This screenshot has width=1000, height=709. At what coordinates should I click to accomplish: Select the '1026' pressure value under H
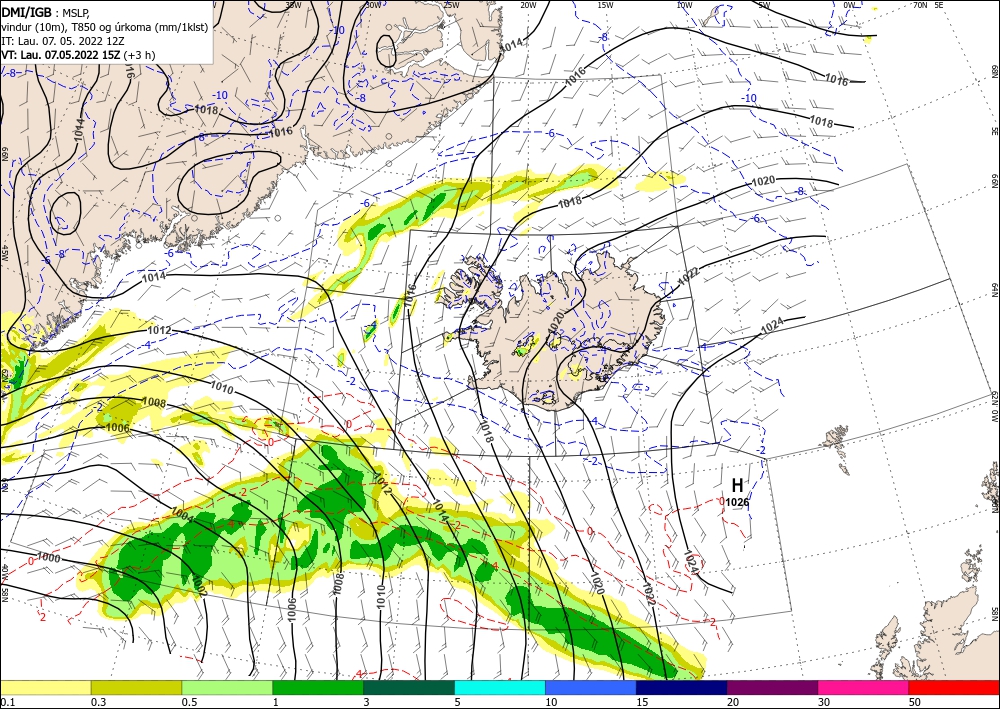737,502
